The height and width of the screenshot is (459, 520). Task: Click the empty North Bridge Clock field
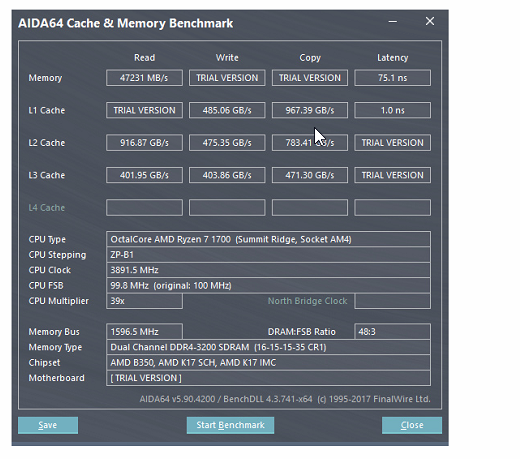tap(392, 301)
